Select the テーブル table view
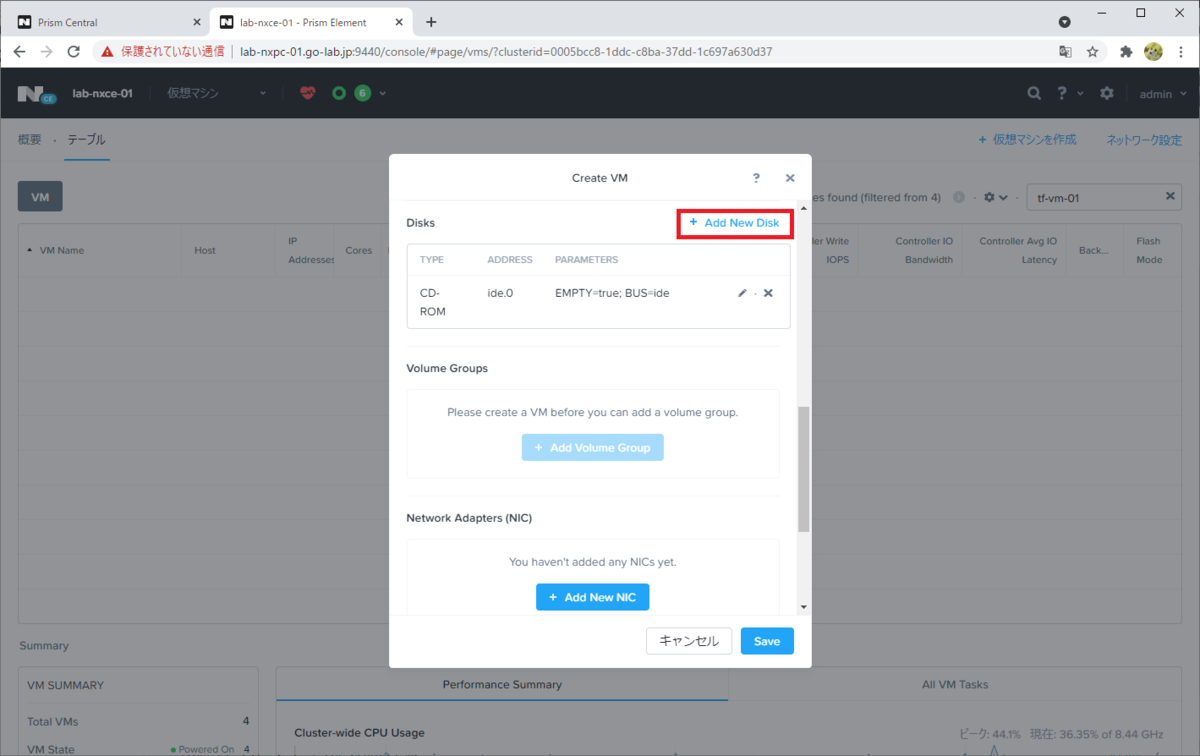1200x756 pixels. 86,140
